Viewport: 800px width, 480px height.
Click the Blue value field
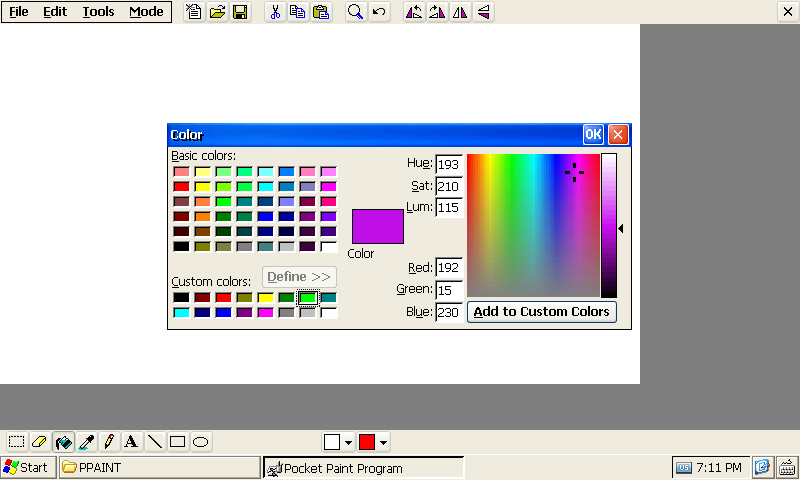(x=449, y=312)
